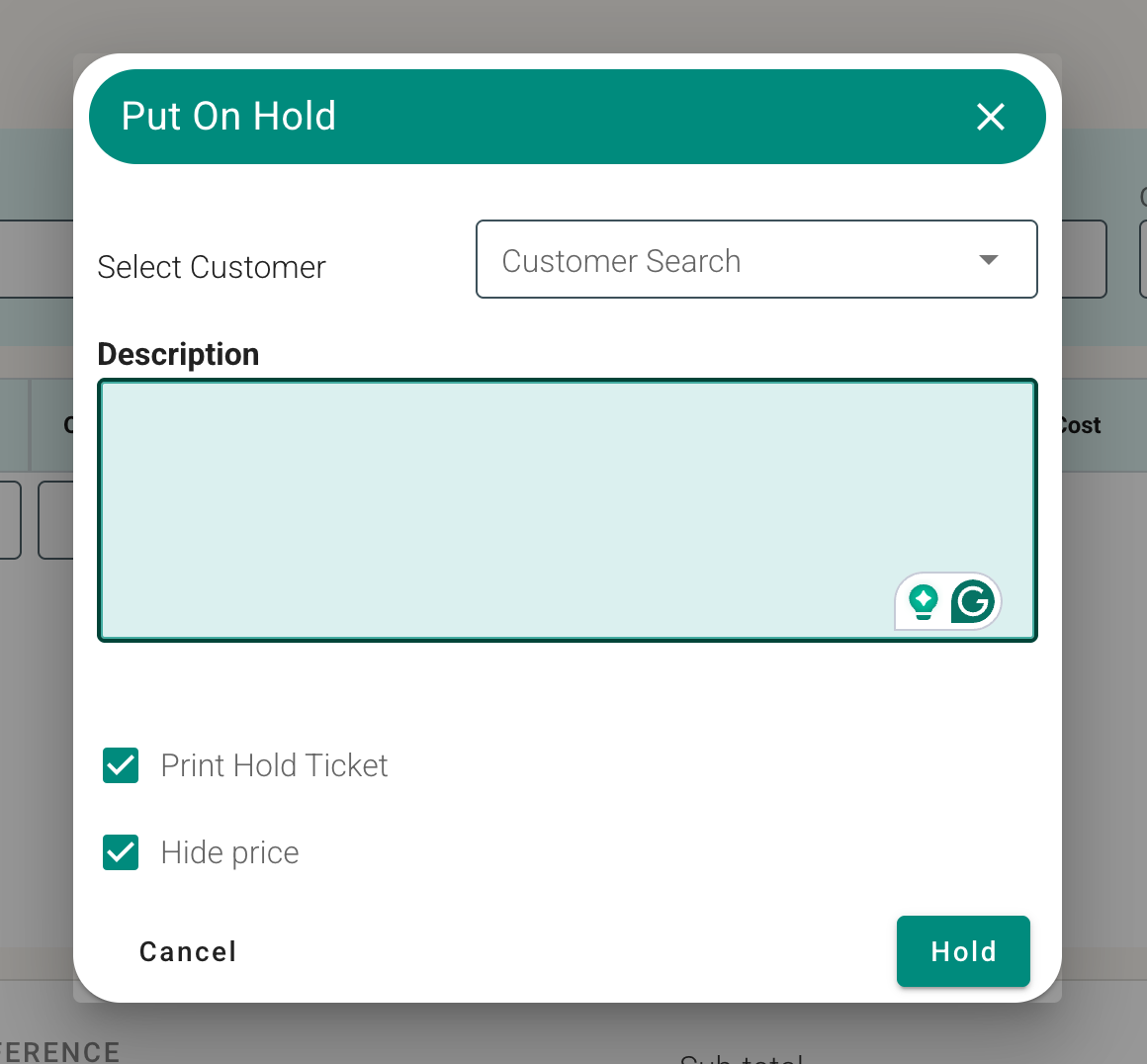Click the Grammarly G icon
The height and width of the screenshot is (1064, 1147).
tap(973, 602)
